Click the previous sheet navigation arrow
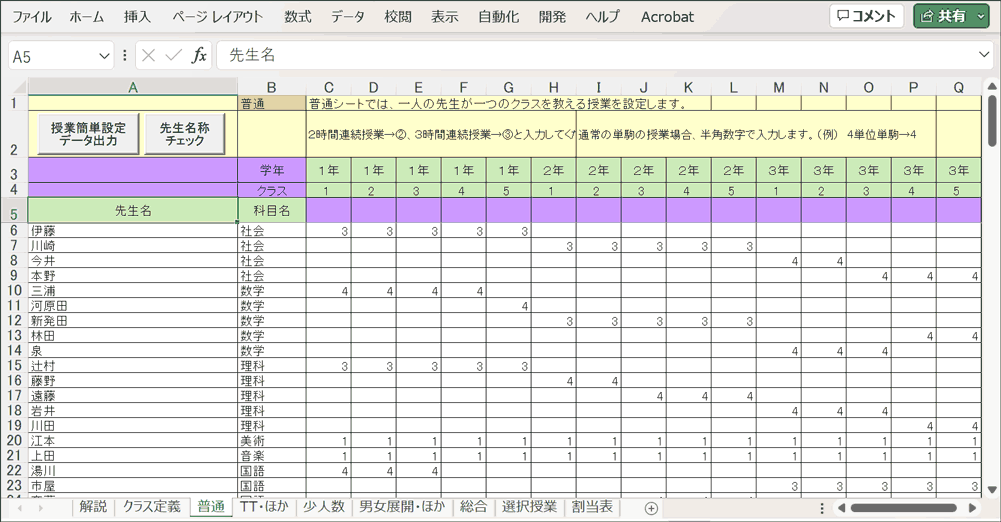The image size is (1001, 522). [20, 508]
